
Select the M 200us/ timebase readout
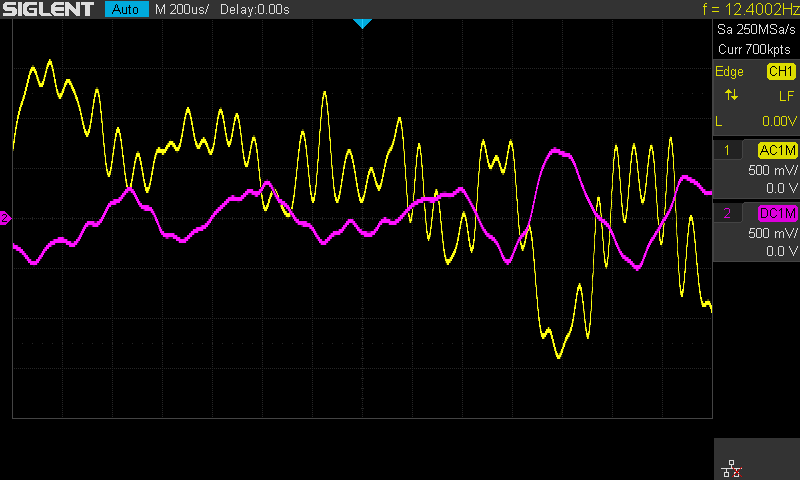click(x=182, y=9)
